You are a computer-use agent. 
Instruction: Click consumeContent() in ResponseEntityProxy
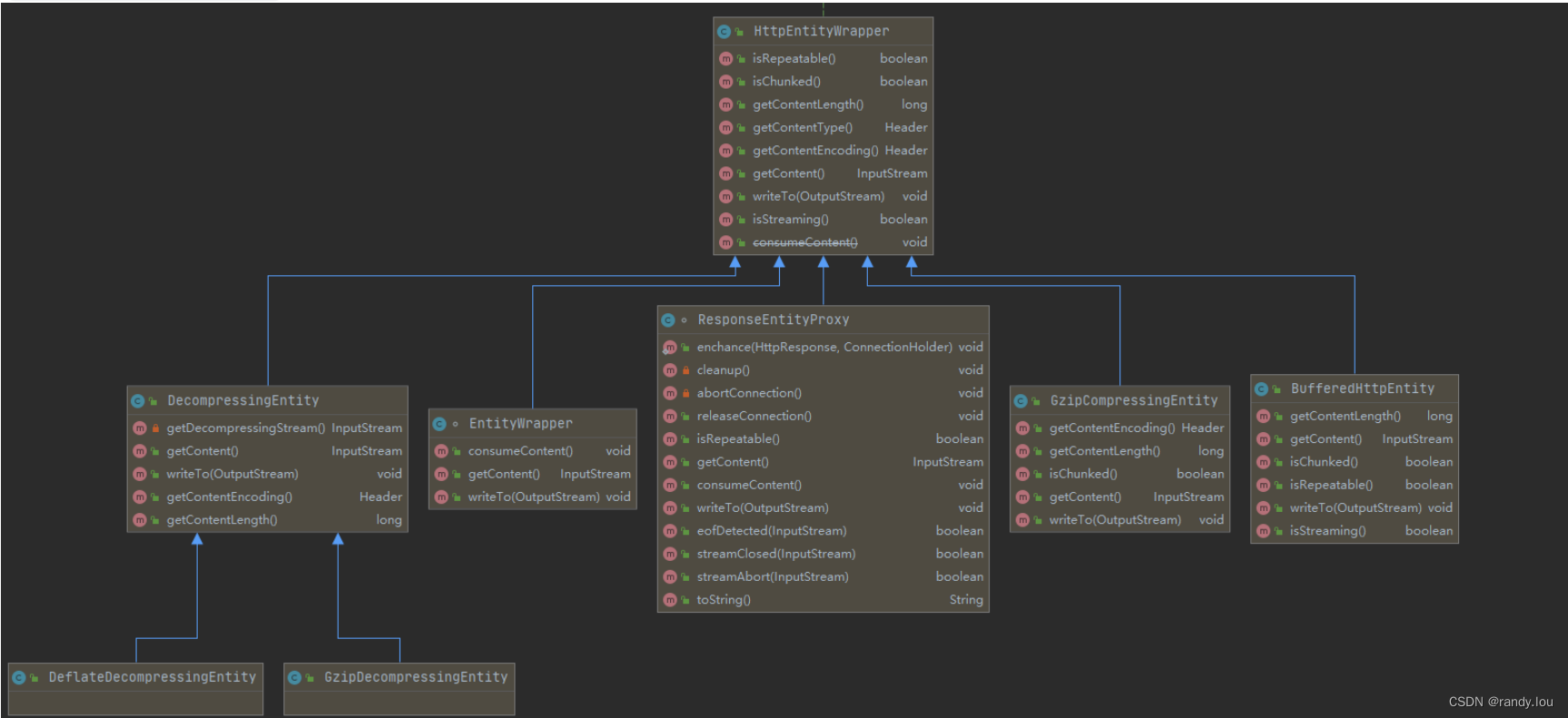[749, 486]
